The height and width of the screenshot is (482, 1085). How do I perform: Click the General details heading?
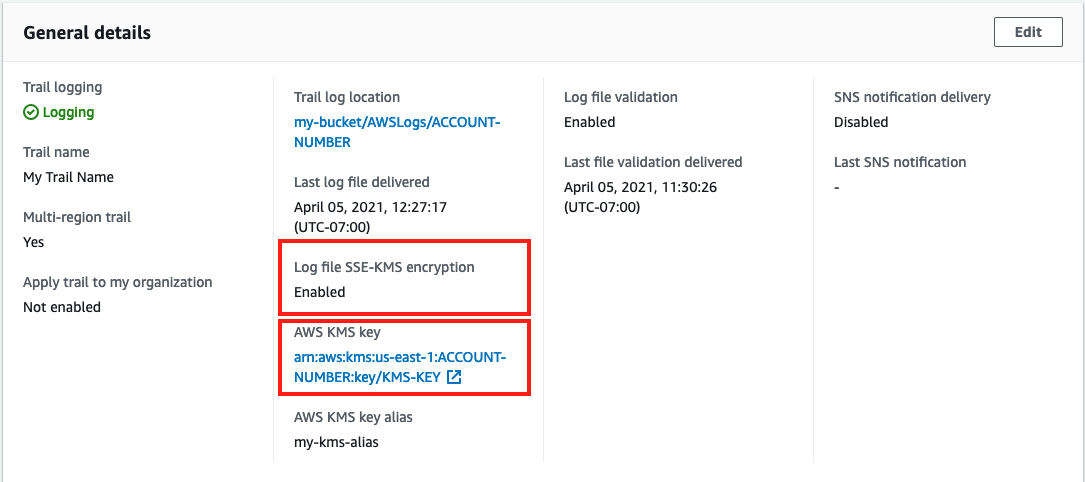[87, 33]
